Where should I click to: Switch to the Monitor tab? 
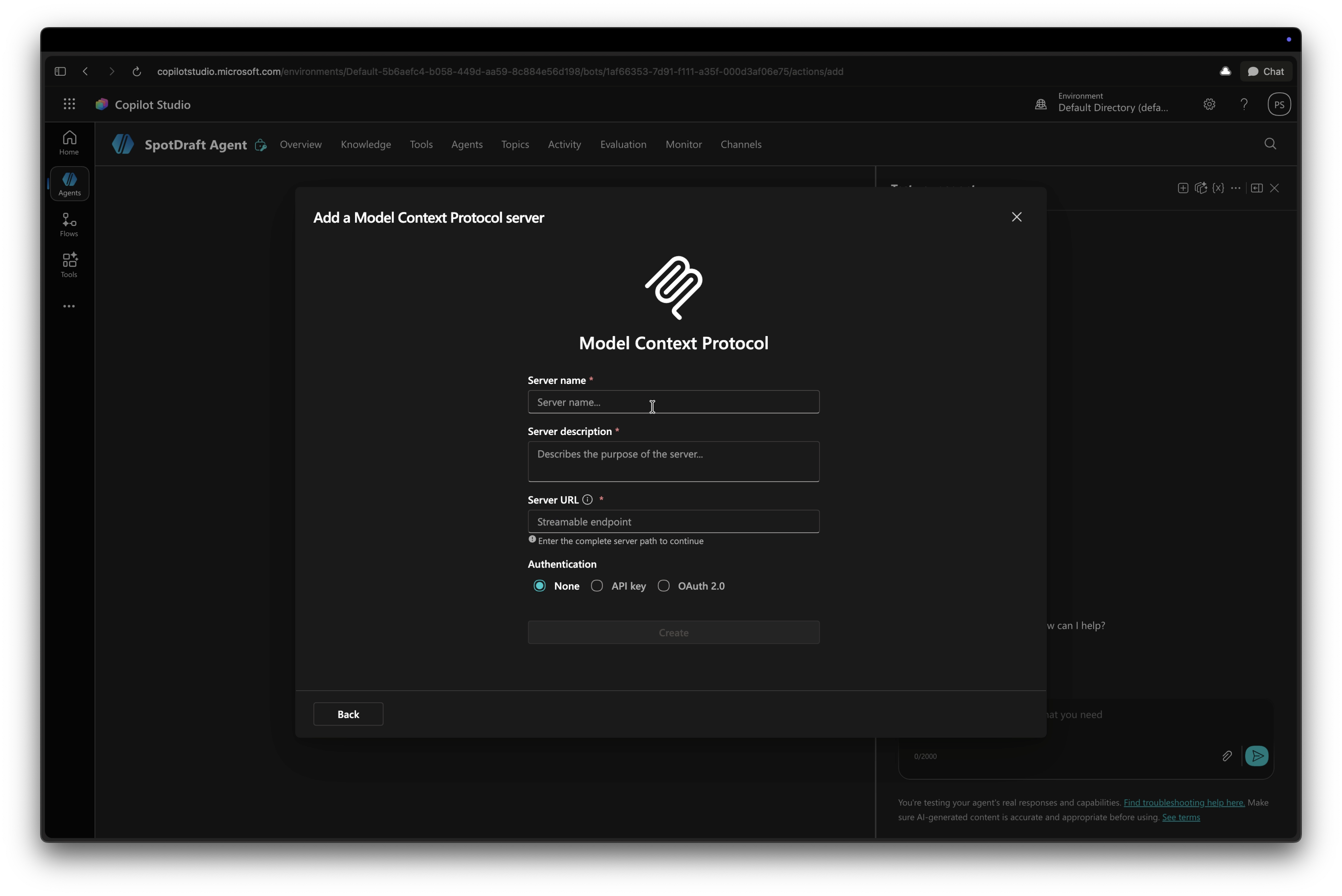coord(684,145)
